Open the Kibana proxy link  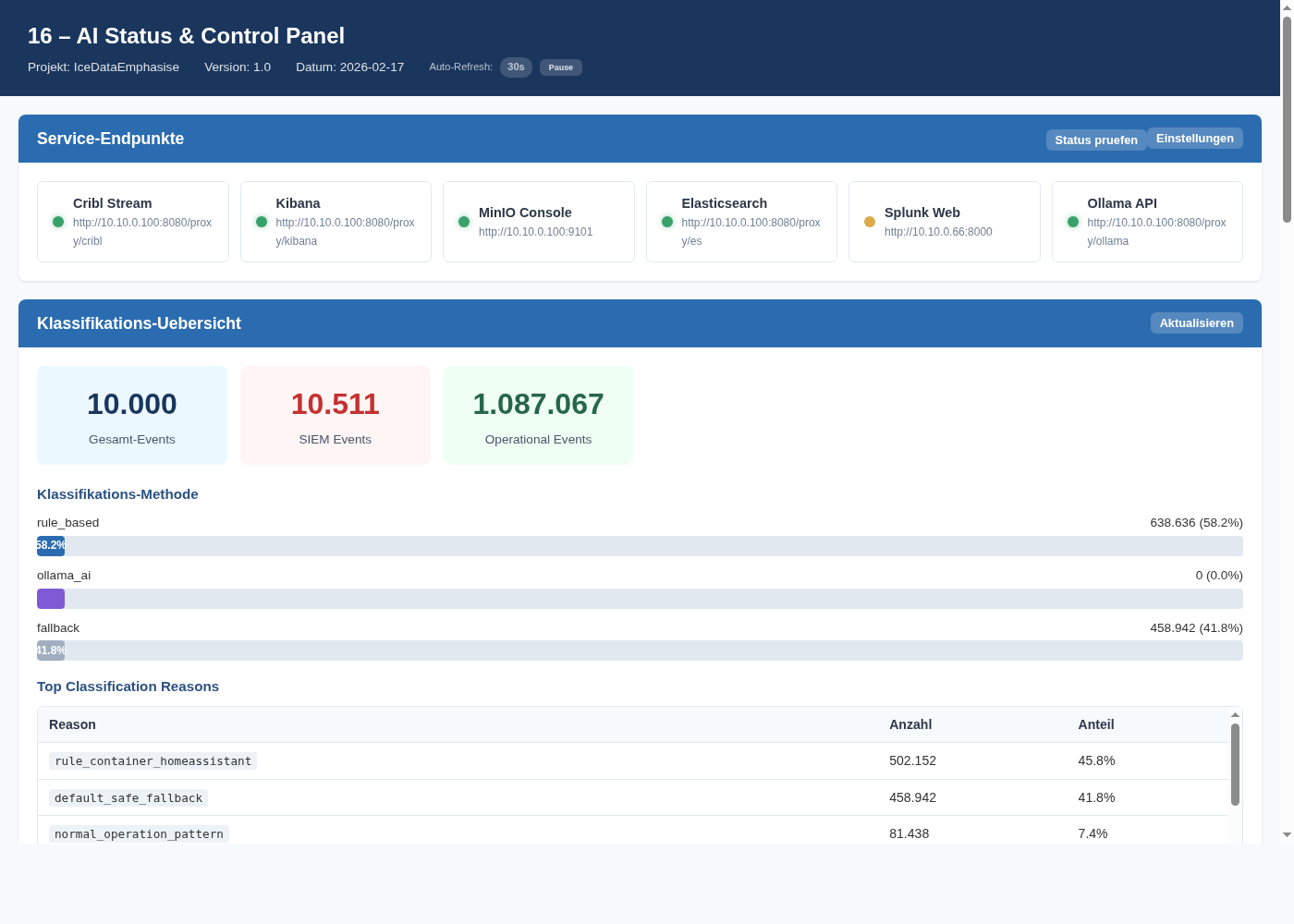point(345,231)
